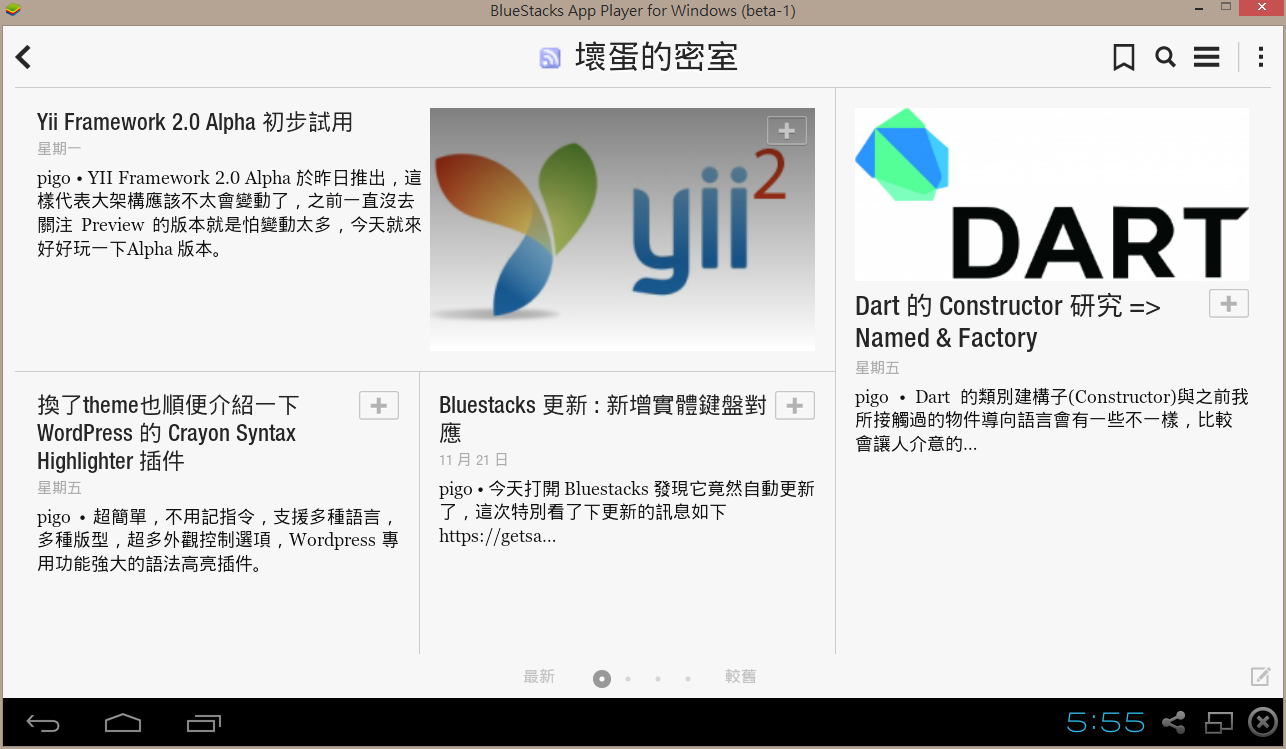This screenshot has height=749, width=1286.
Task: Open the three-dot overflow menu
Action: pyautogui.click(x=1259, y=57)
